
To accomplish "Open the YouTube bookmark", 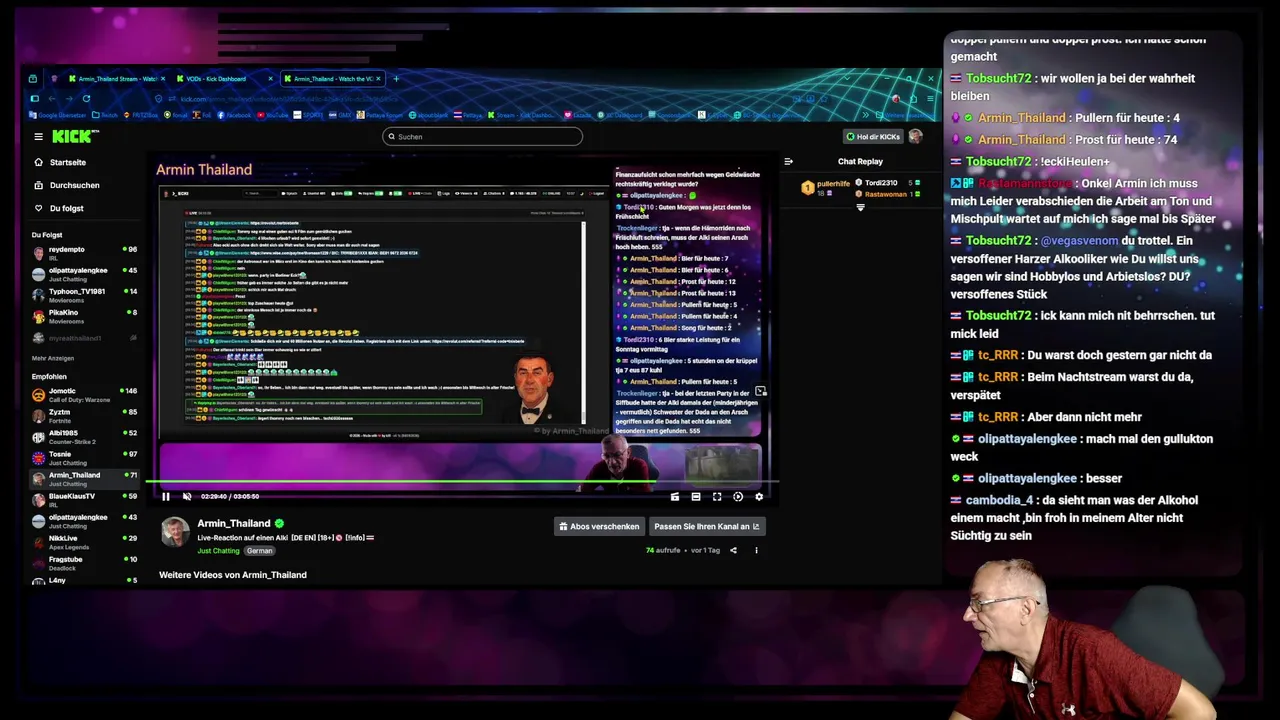I will (272, 115).
